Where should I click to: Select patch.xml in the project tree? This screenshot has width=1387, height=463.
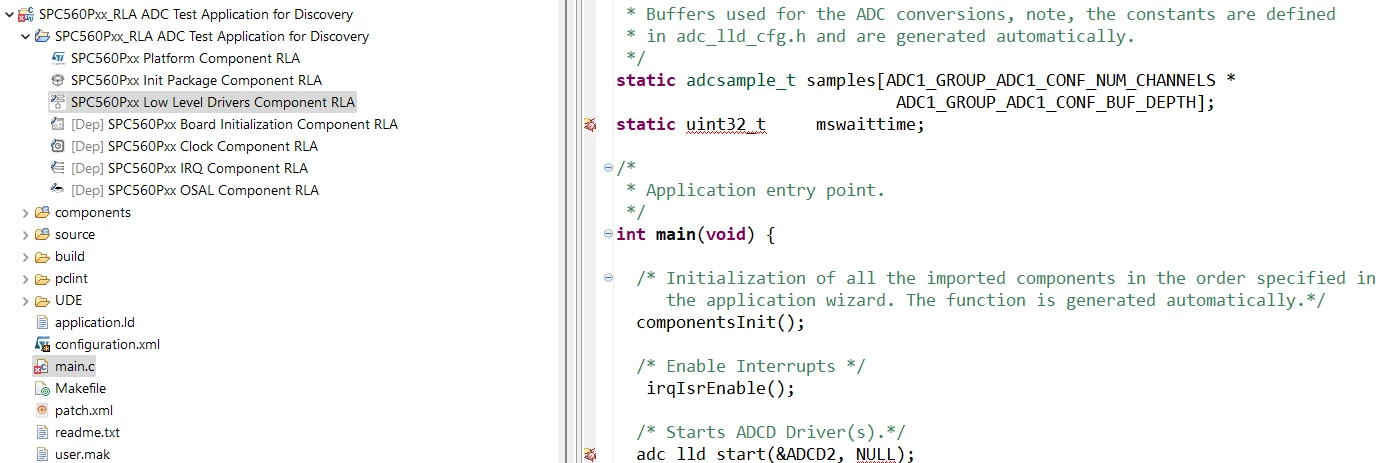84,410
